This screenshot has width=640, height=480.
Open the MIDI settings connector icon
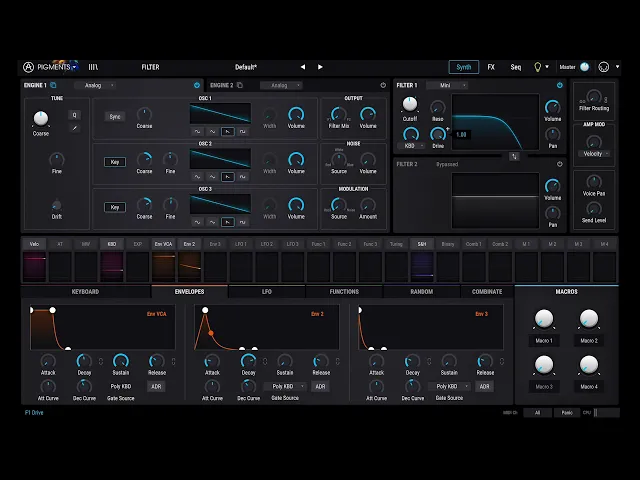603,67
